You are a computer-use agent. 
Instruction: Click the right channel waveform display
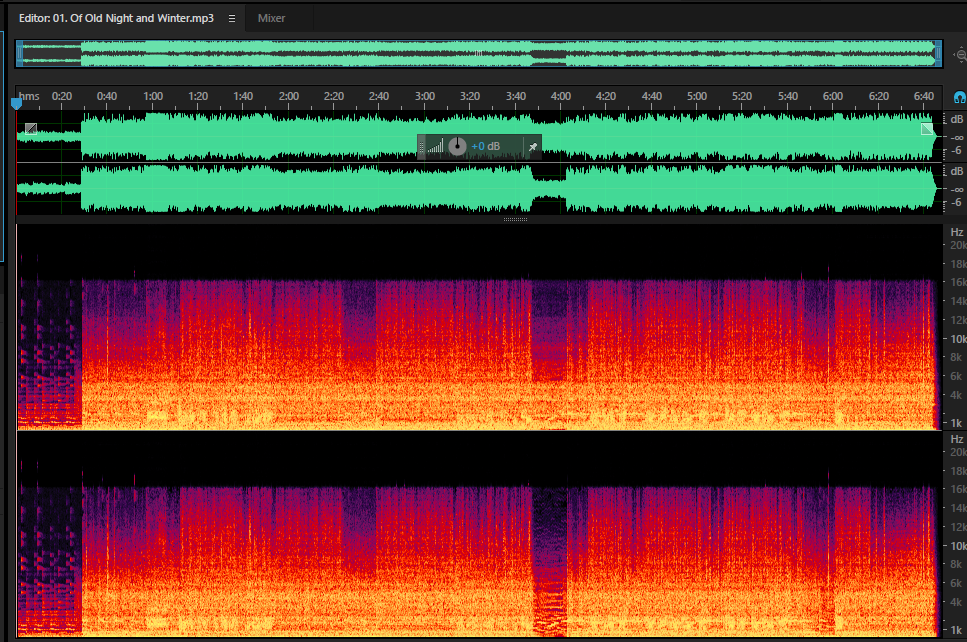479,189
